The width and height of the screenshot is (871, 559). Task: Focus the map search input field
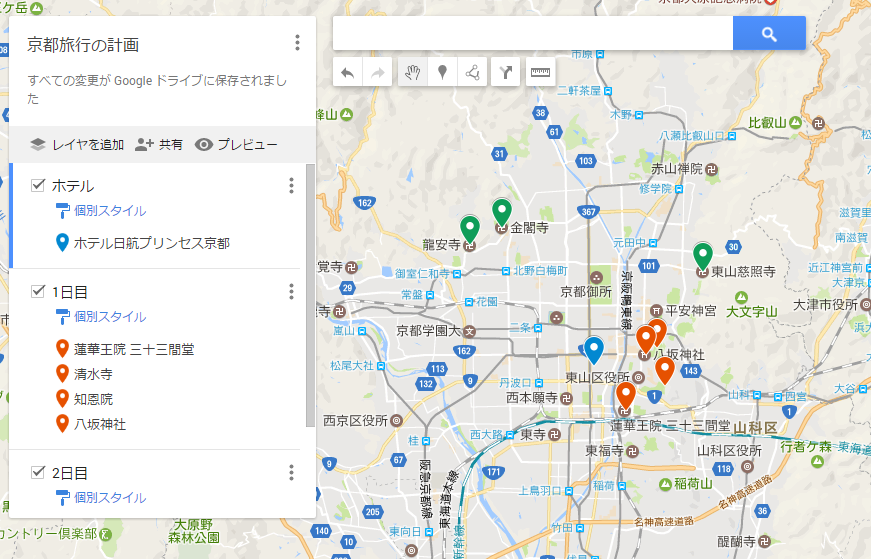pyautogui.click(x=533, y=33)
